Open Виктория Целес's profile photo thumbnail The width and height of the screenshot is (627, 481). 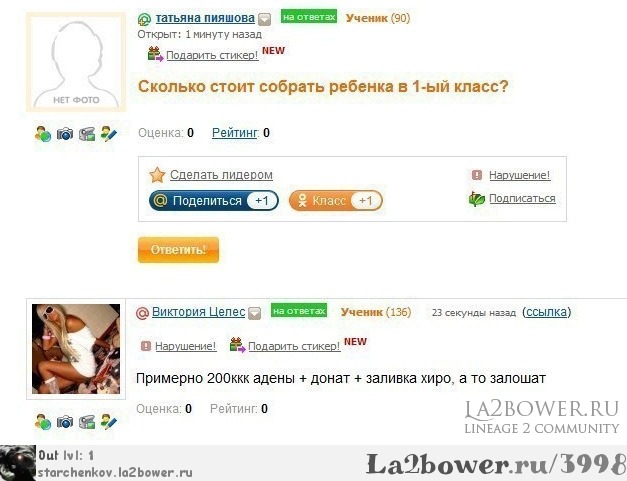76,349
